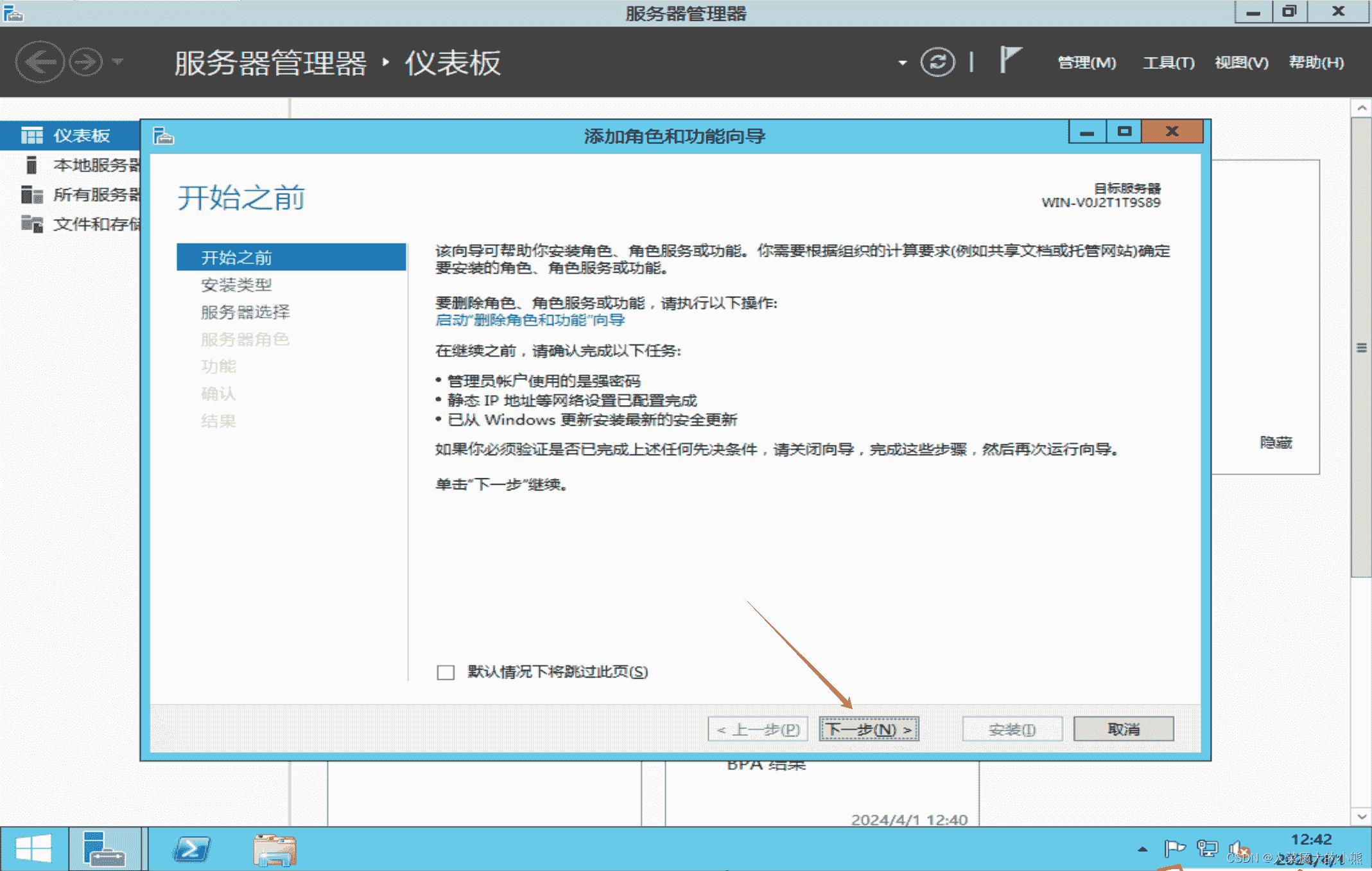
Task: Select 安装类型 step in wizard sidebar
Action: (236, 285)
